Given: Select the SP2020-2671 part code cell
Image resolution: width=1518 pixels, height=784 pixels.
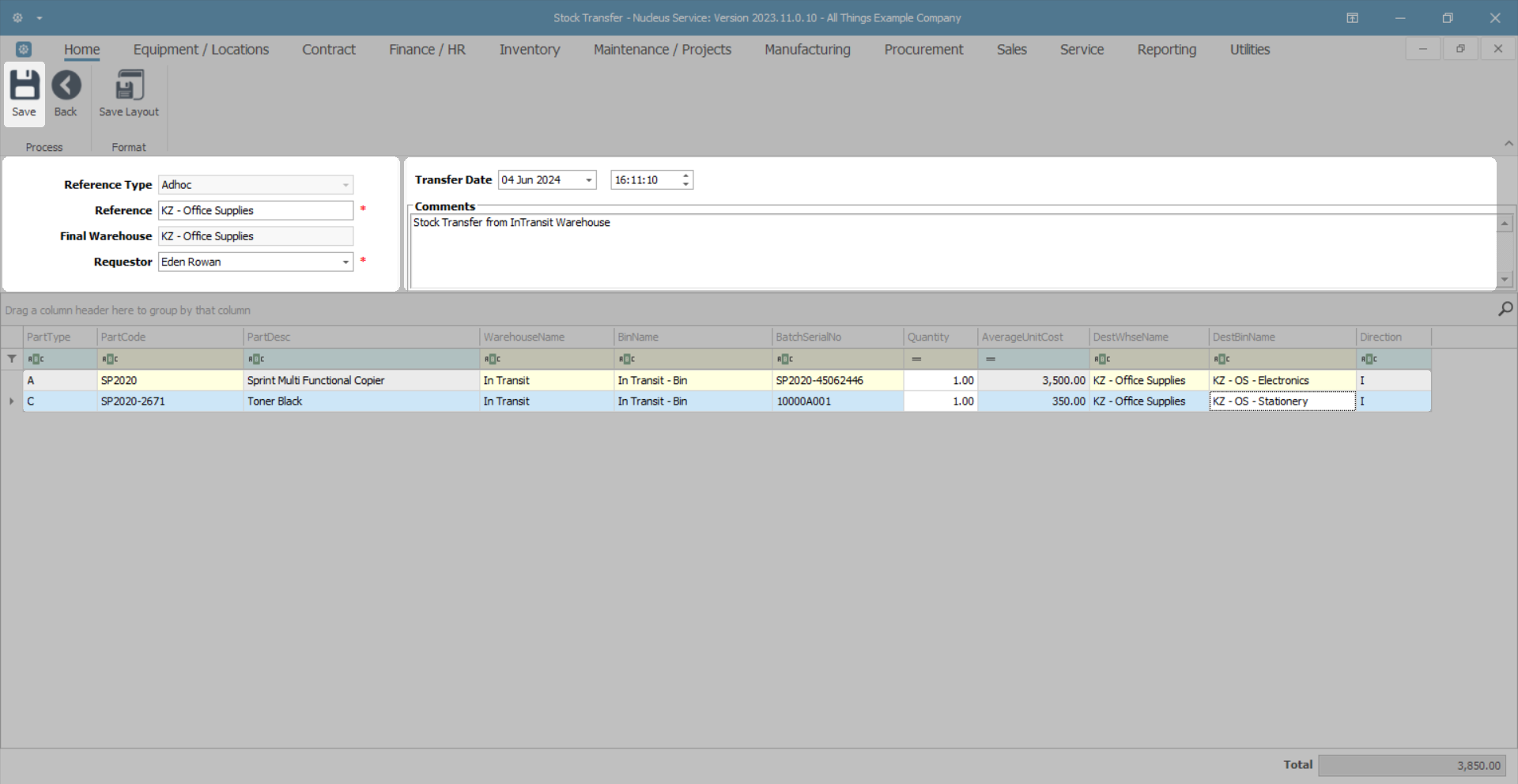Looking at the screenshot, I should click(x=170, y=401).
